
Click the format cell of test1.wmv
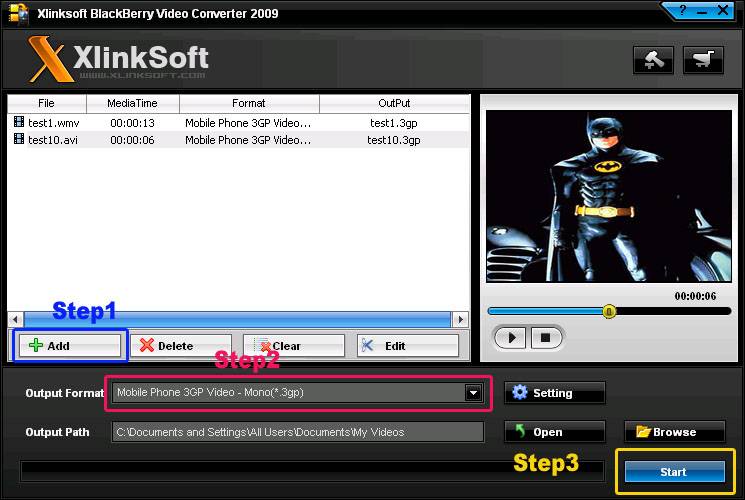pos(248,123)
